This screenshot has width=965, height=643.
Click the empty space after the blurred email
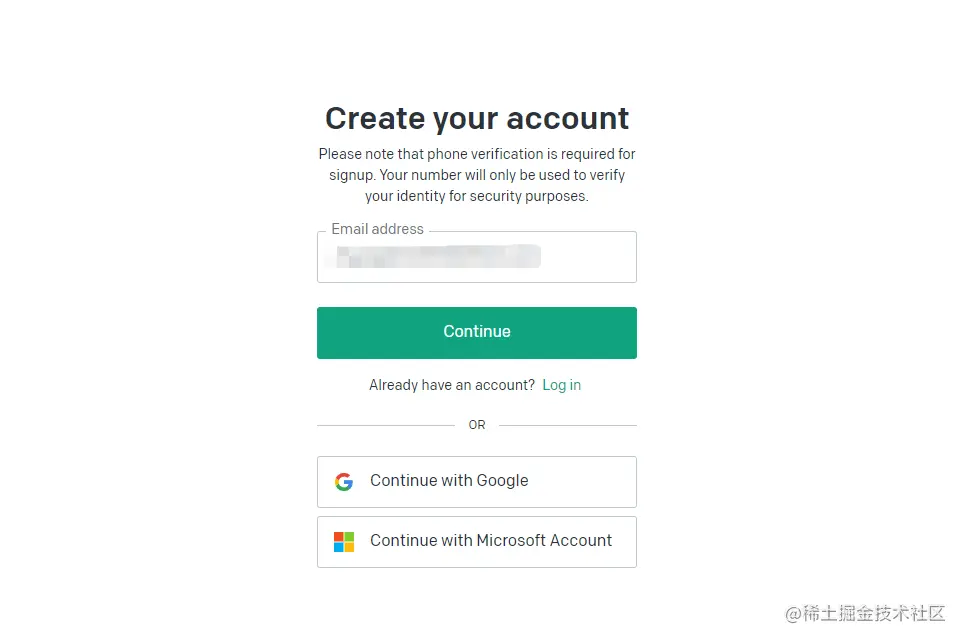pyautogui.click(x=588, y=258)
